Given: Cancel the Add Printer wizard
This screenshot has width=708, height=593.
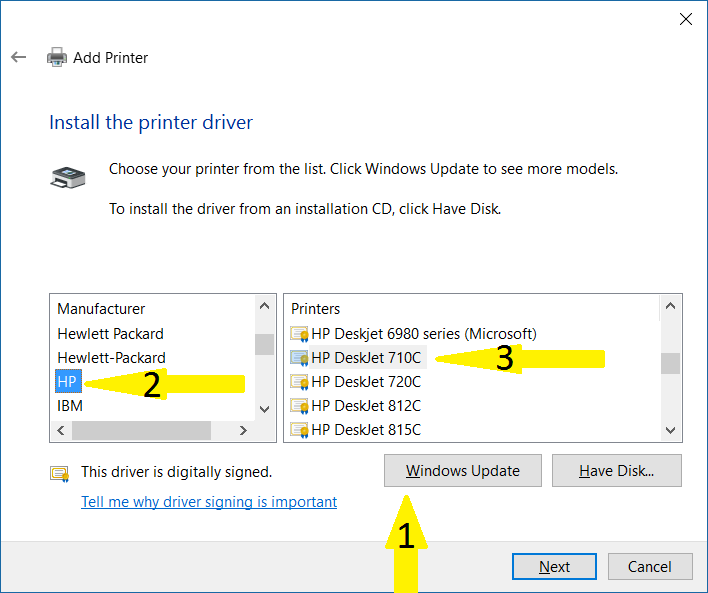Looking at the screenshot, I should click(649, 567).
